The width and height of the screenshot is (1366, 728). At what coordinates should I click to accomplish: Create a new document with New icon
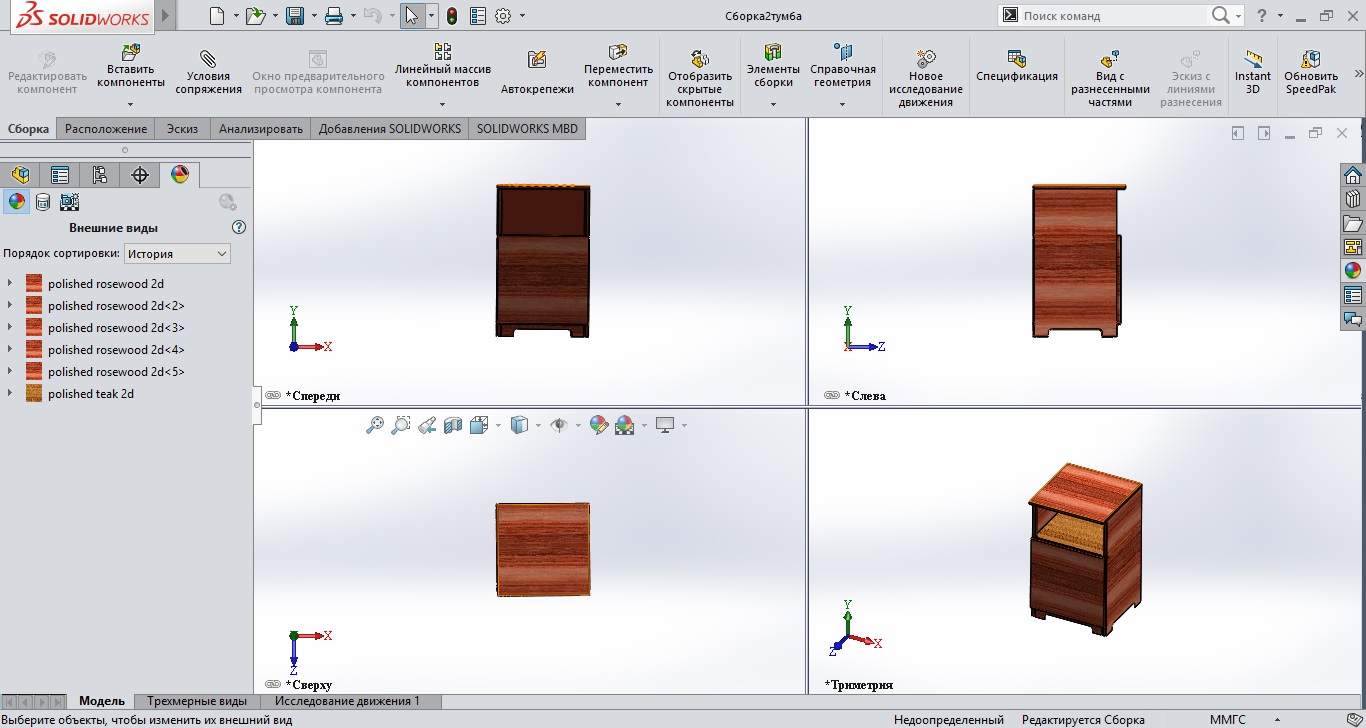coord(218,16)
